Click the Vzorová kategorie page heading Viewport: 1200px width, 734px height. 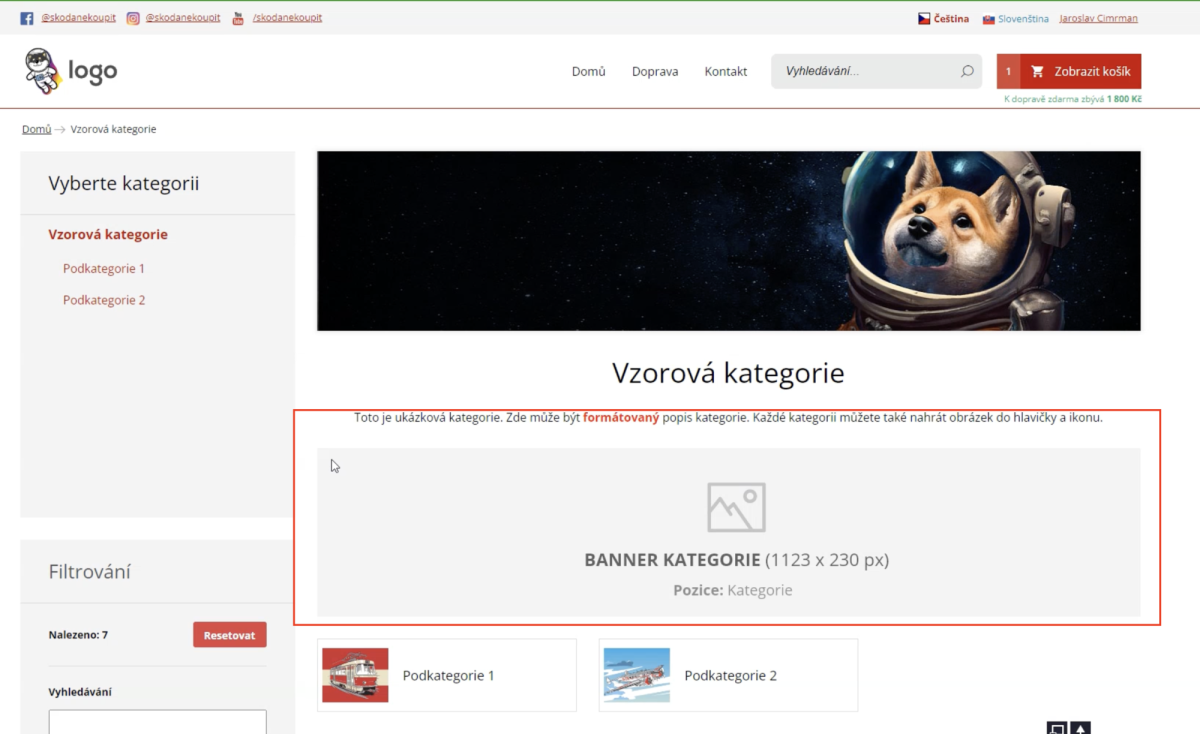coord(728,373)
